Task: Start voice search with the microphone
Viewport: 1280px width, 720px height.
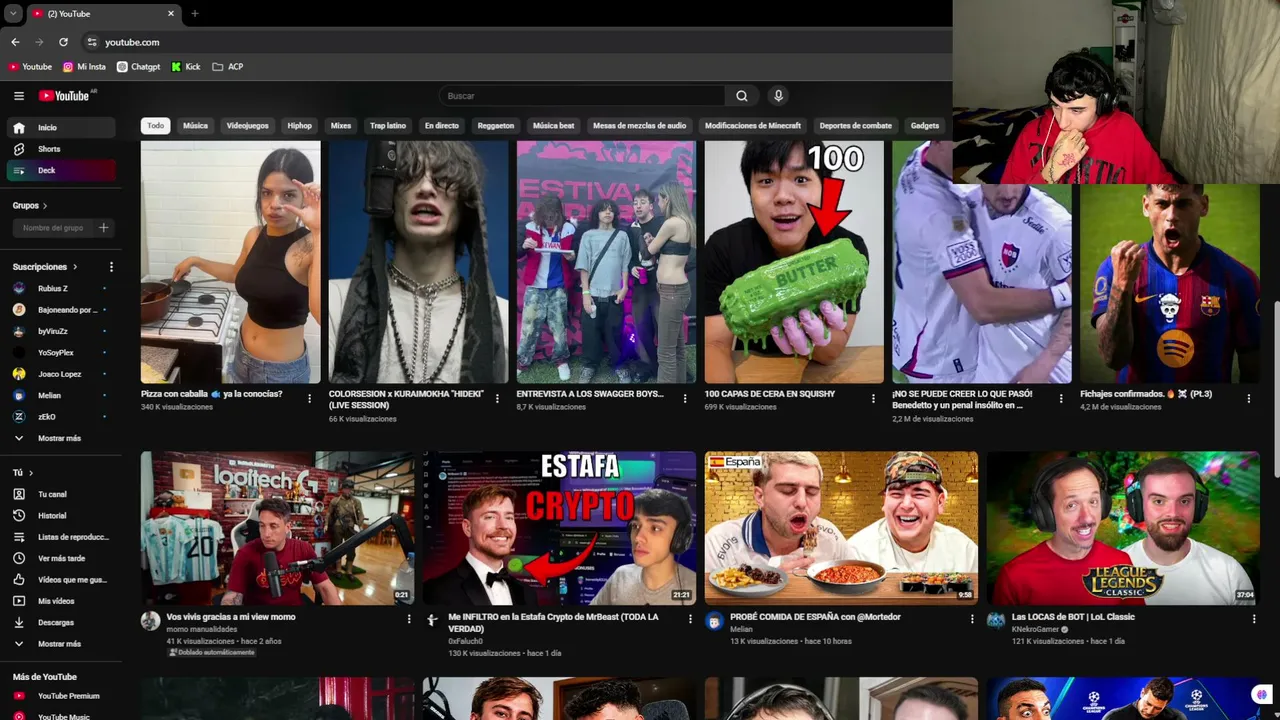Action: pyautogui.click(x=778, y=96)
